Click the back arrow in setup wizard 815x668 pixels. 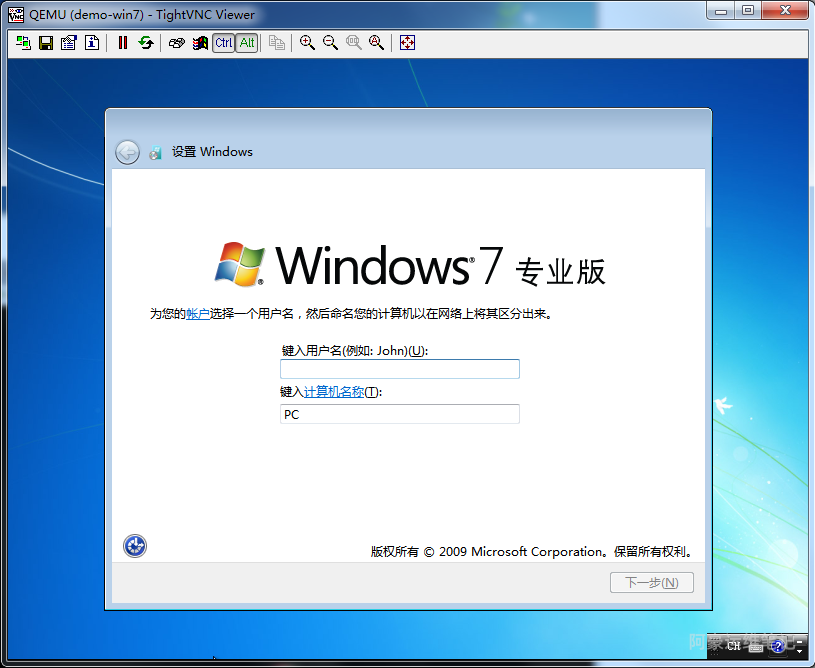(x=127, y=152)
